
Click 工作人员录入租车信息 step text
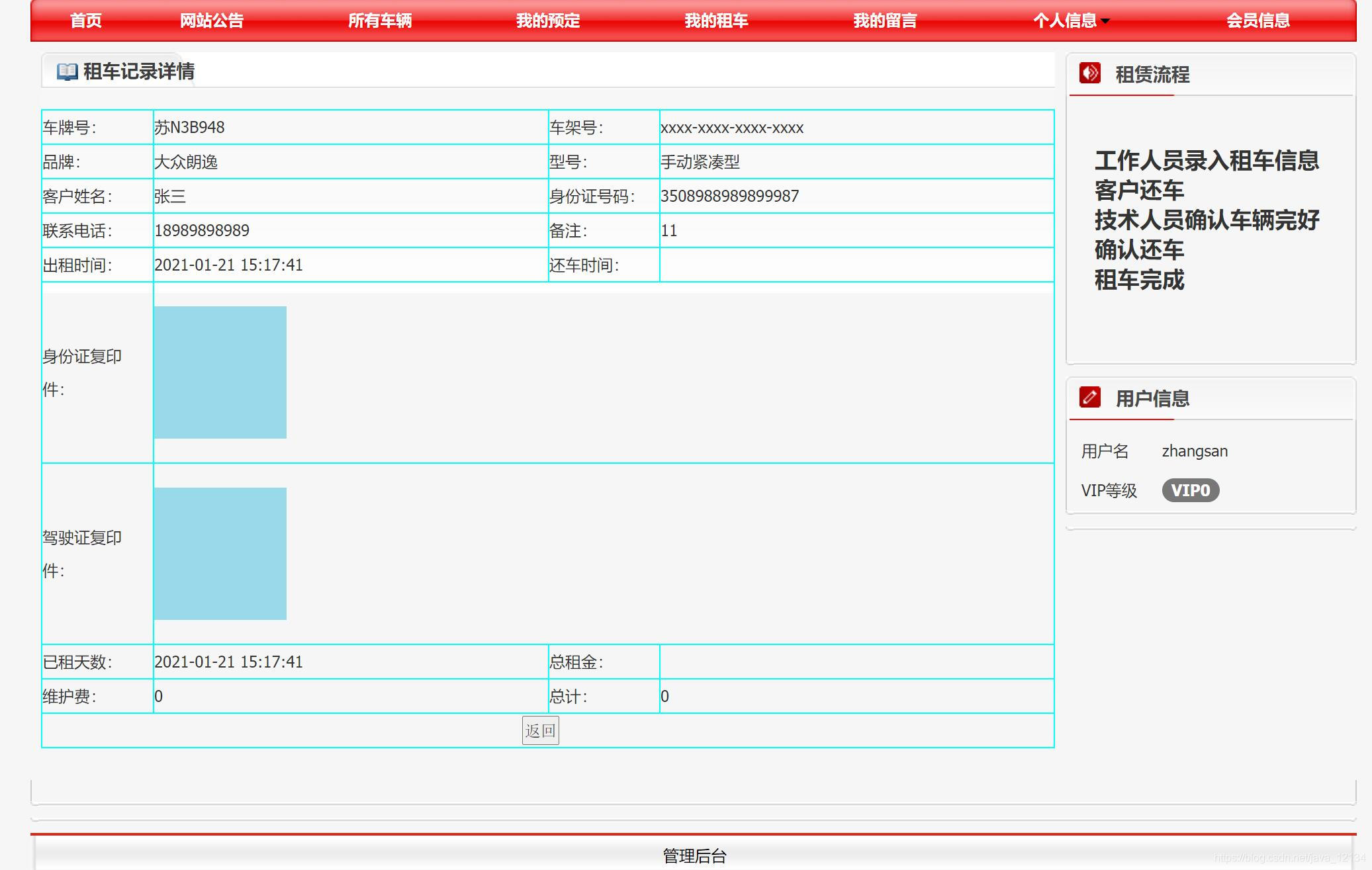(1207, 161)
